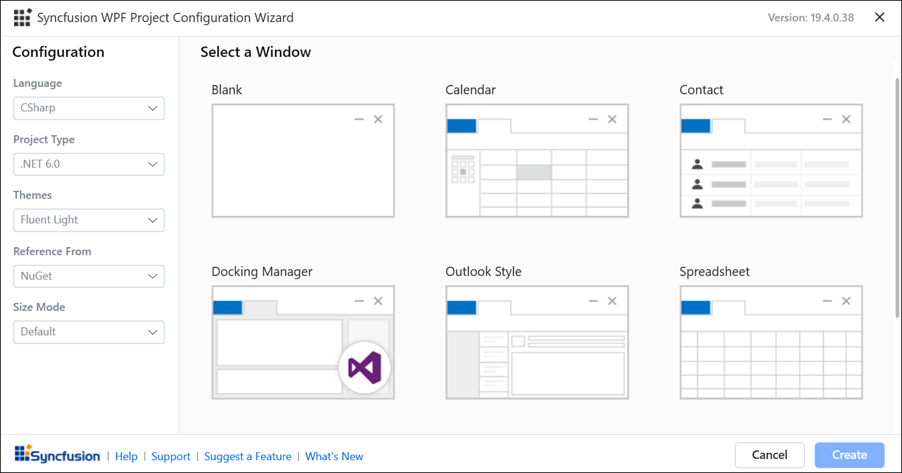This screenshot has height=473, width=902.
Task: Select the Blank window template
Action: tap(303, 160)
